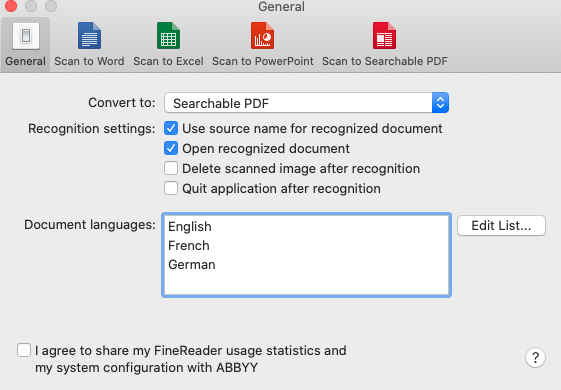This screenshot has width=561, height=390.
Task: Expand the Convert to dropdown
Action: (x=306, y=103)
